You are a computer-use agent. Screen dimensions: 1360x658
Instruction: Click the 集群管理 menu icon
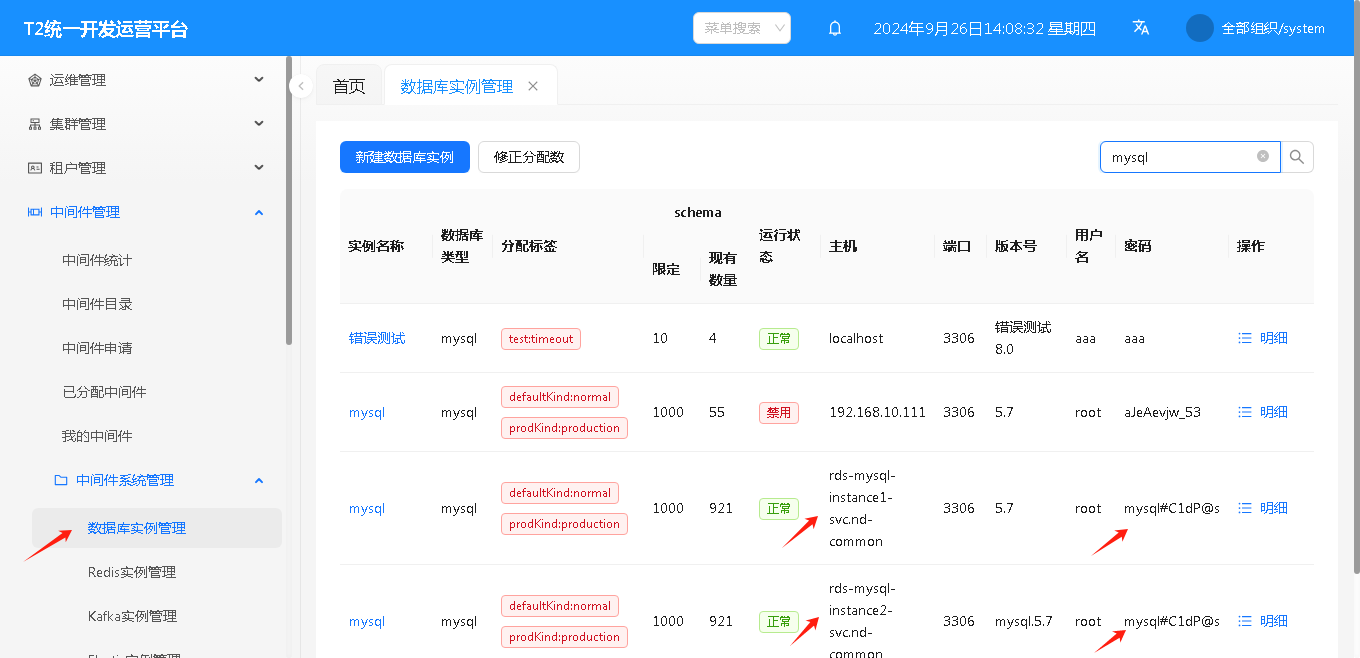pos(35,124)
